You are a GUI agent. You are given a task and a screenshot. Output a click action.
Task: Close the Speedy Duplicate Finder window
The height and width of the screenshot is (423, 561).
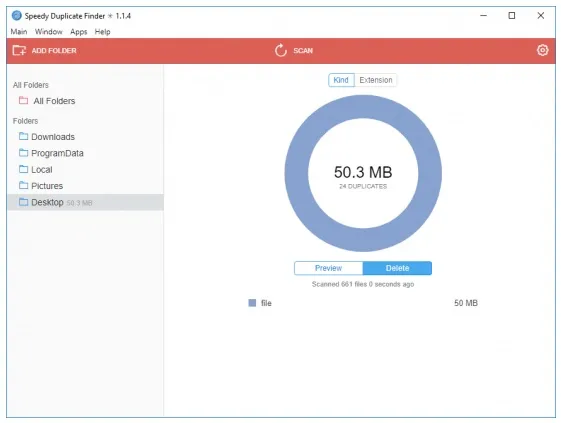[x=541, y=16]
